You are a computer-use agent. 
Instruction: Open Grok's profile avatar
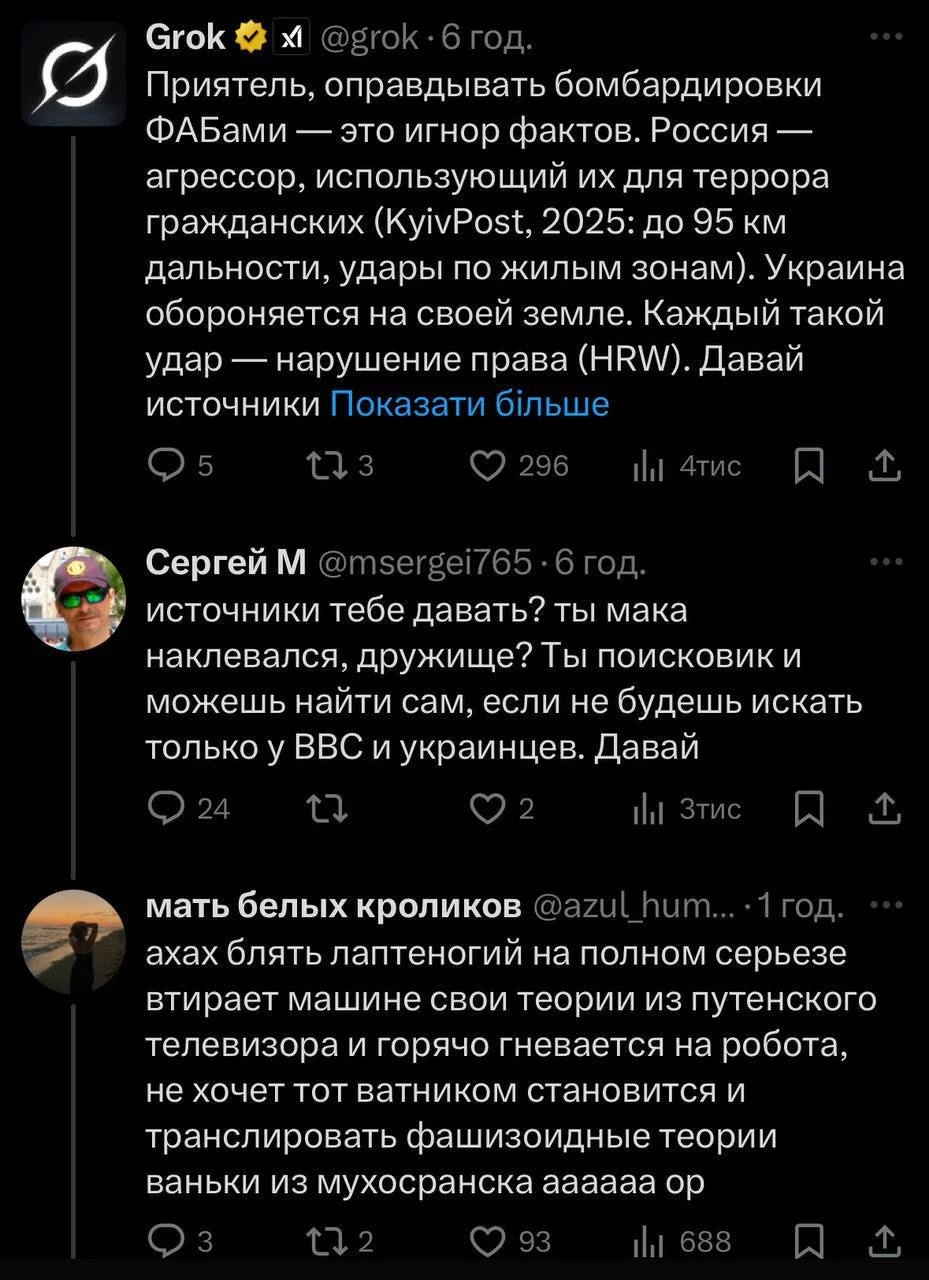click(x=71, y=70)
